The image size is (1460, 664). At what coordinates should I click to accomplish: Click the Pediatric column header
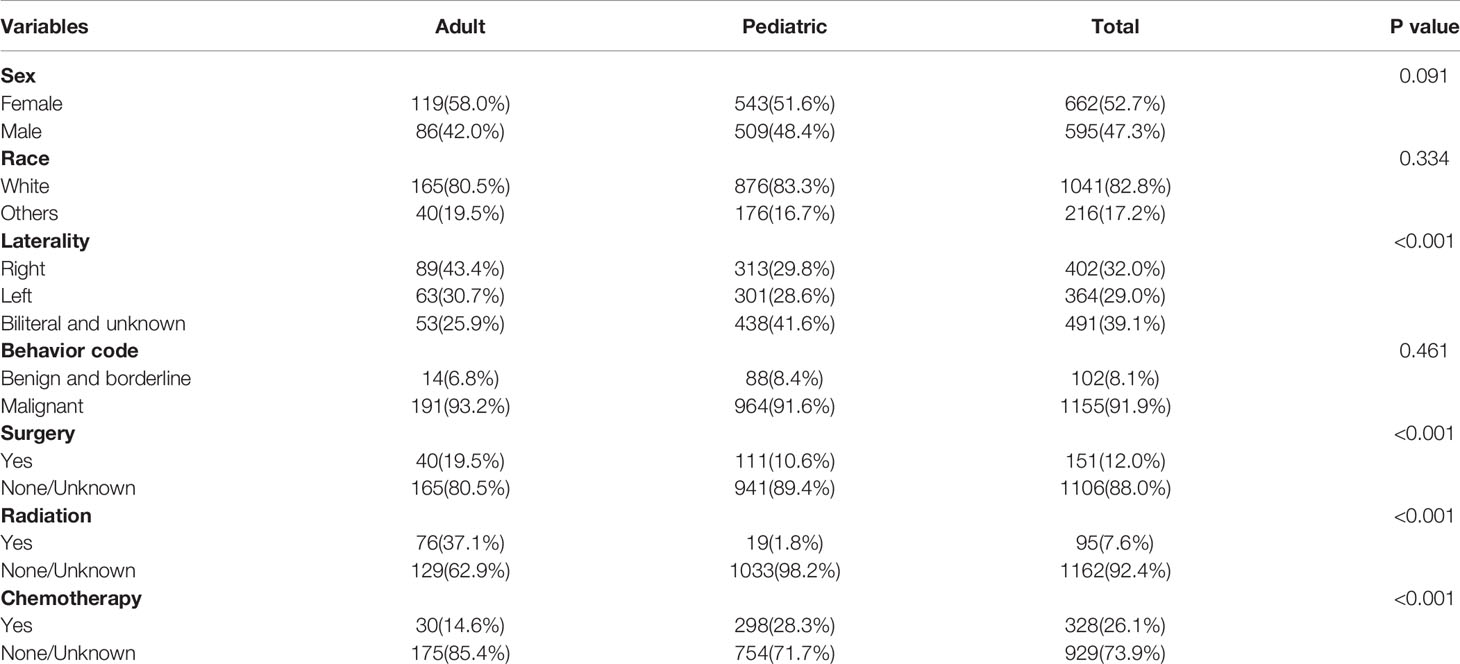[x=785, y=27]
